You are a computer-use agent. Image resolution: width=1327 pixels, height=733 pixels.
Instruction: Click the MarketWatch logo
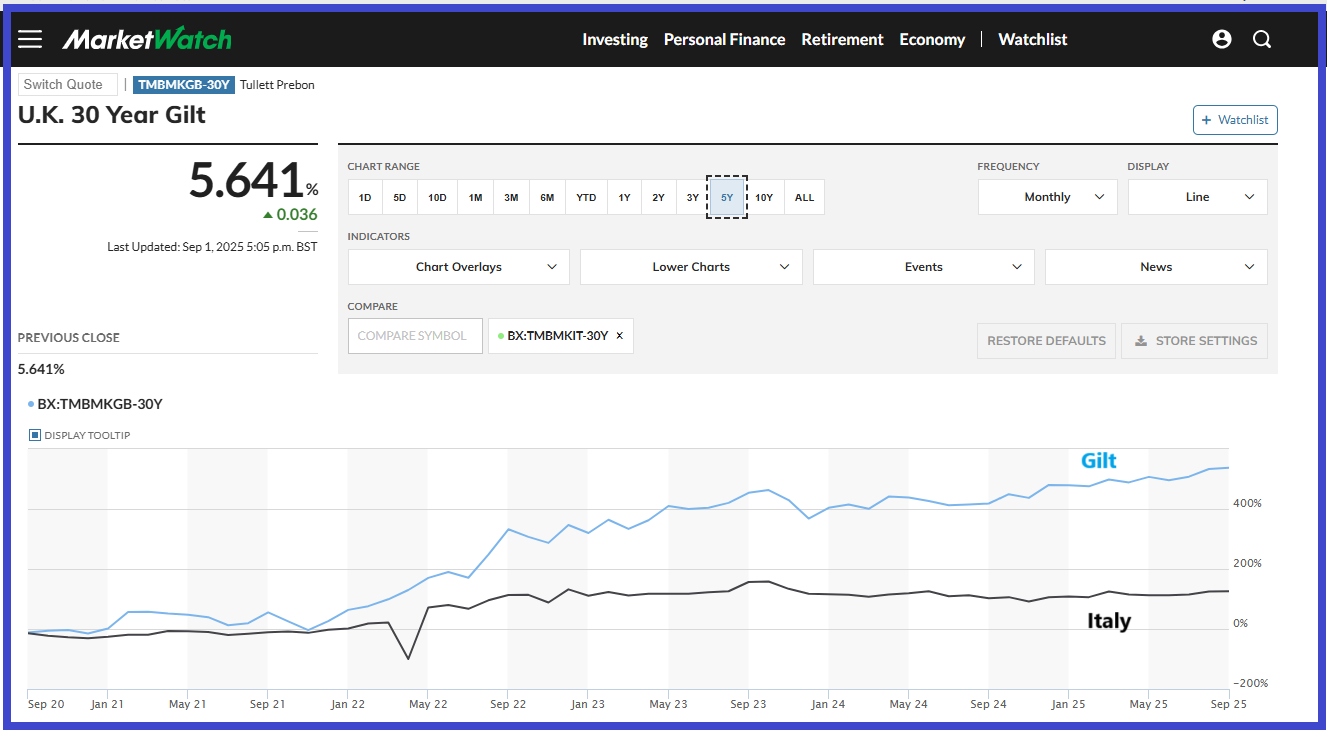pos(147,39)
